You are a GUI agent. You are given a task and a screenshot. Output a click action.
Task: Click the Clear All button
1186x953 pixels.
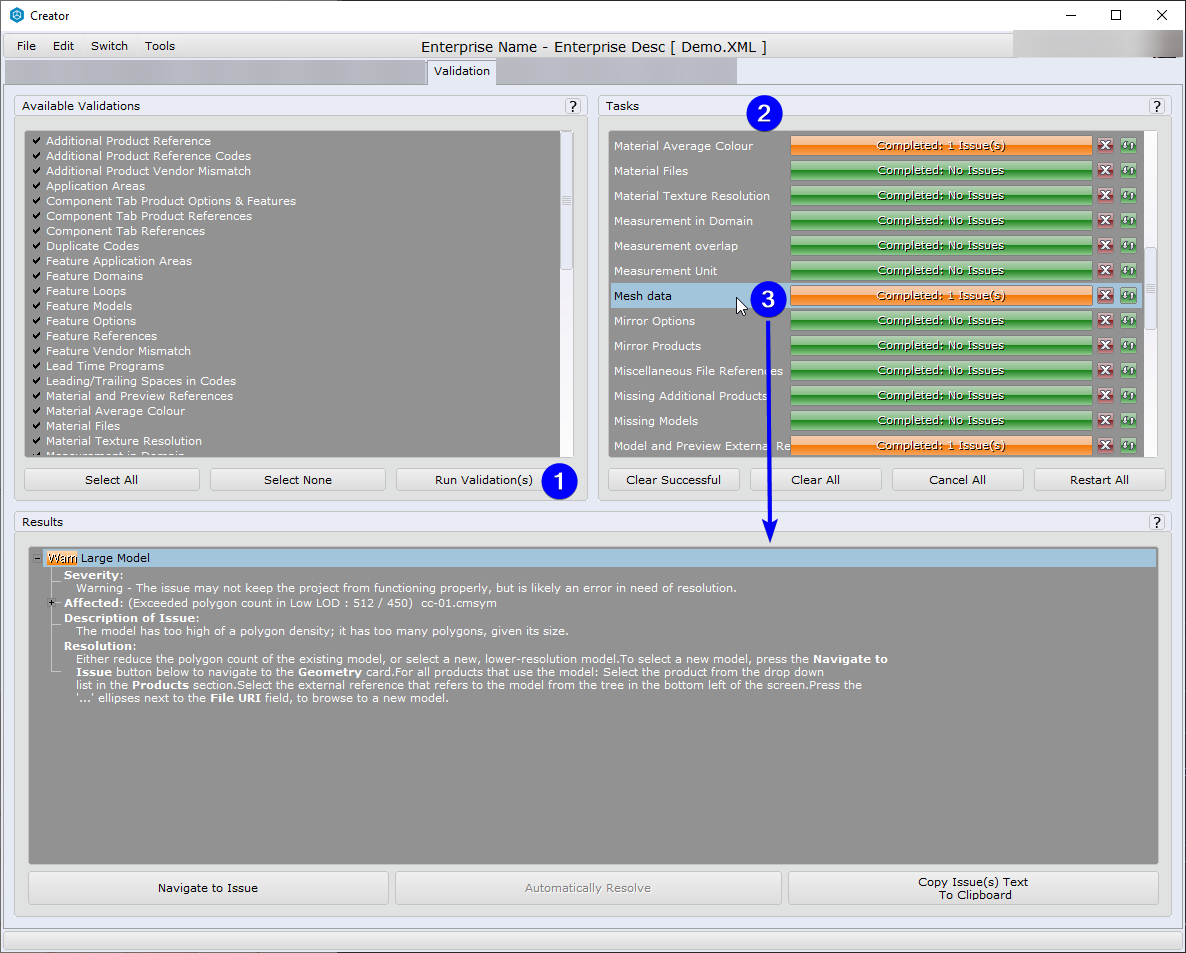tap(815, 480)
